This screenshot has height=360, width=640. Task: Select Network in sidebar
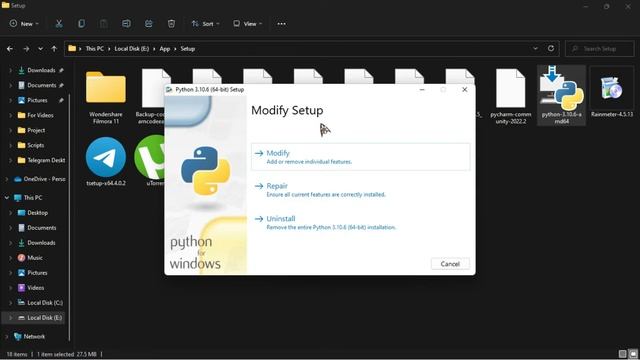35,336
